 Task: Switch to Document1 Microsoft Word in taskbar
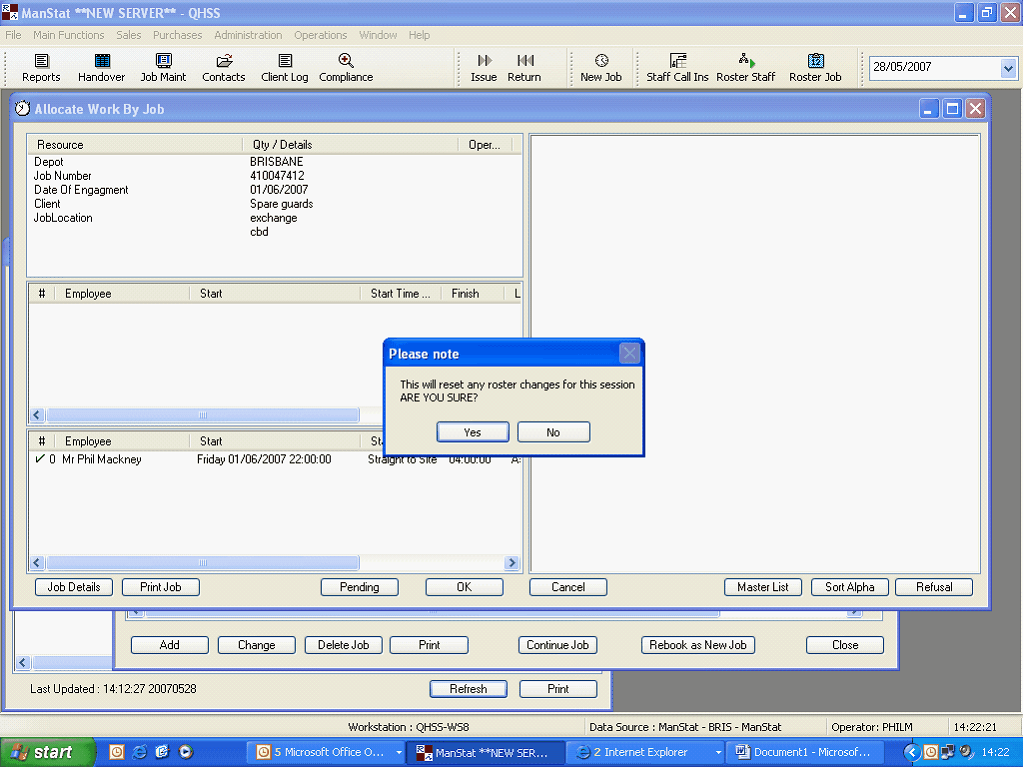tap(803, 752)
